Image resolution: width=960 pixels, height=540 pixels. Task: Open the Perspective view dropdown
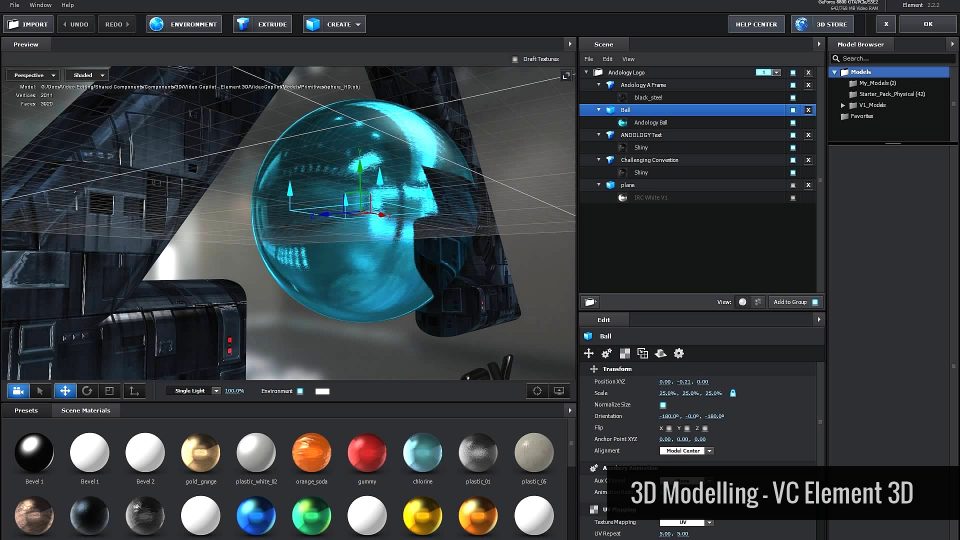click(32, 75)
